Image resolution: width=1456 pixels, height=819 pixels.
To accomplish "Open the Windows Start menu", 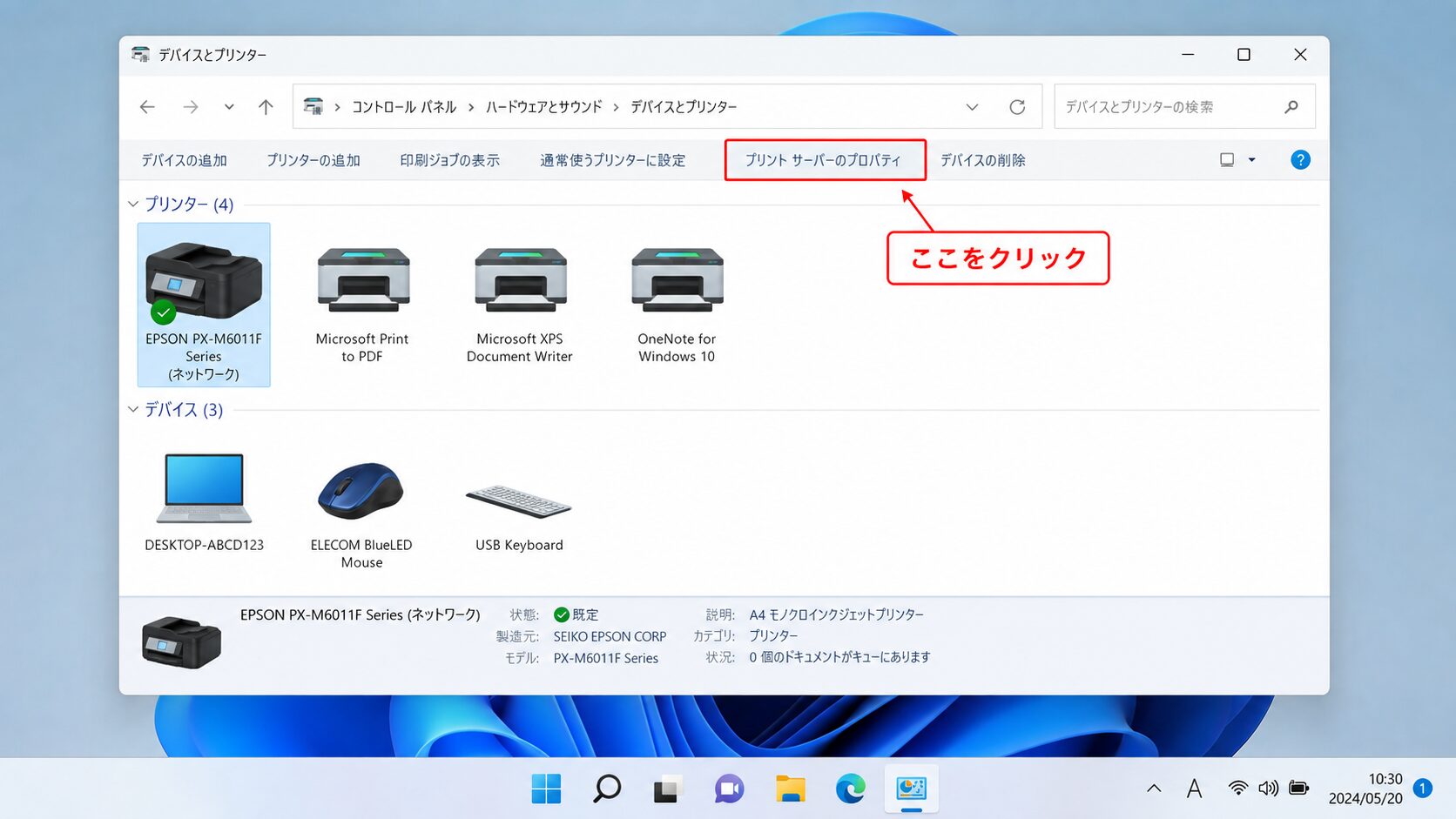I will point(546,789).
